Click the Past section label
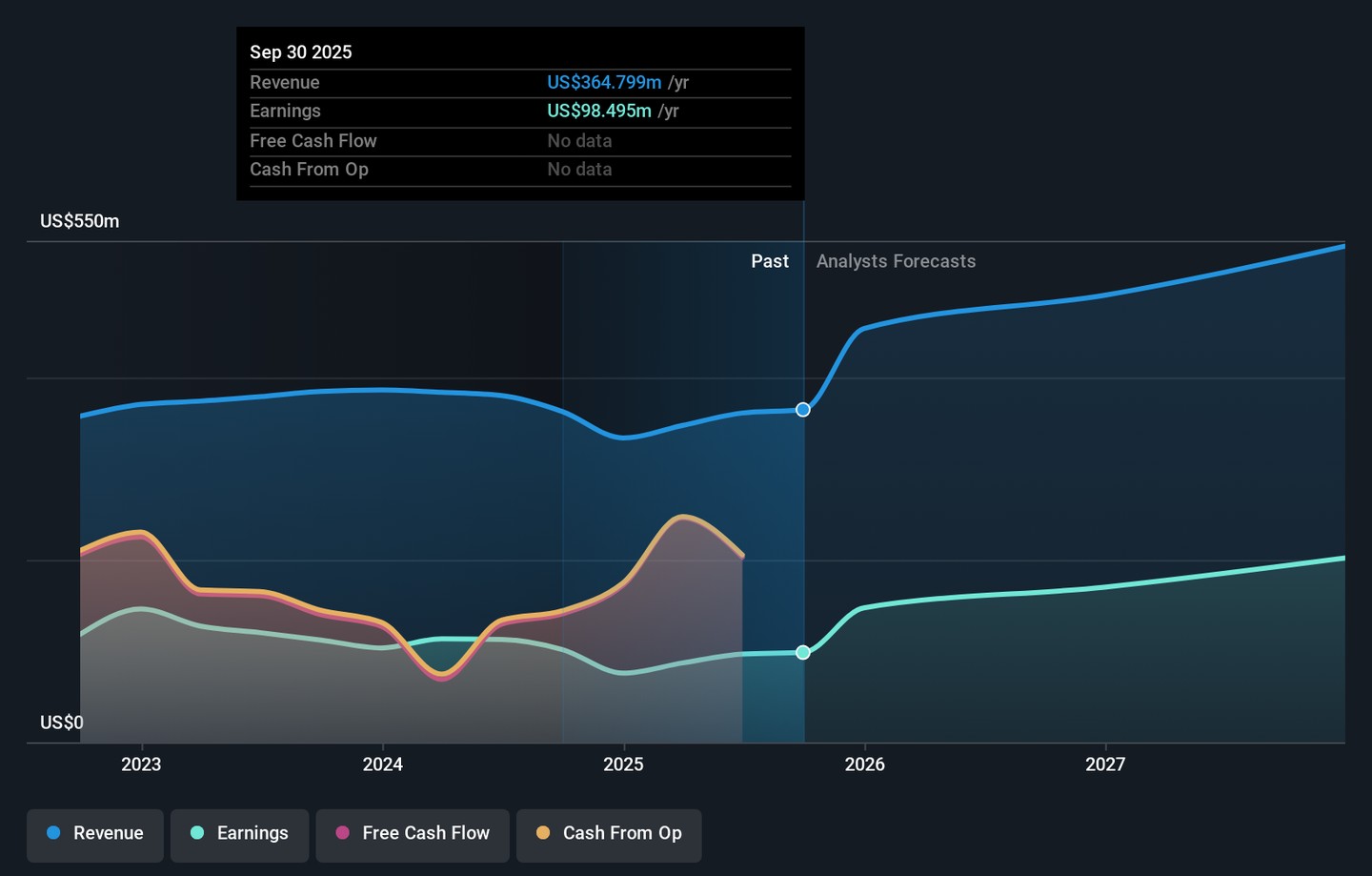This screenshot has width=1372, height=876. coord(769,261)
